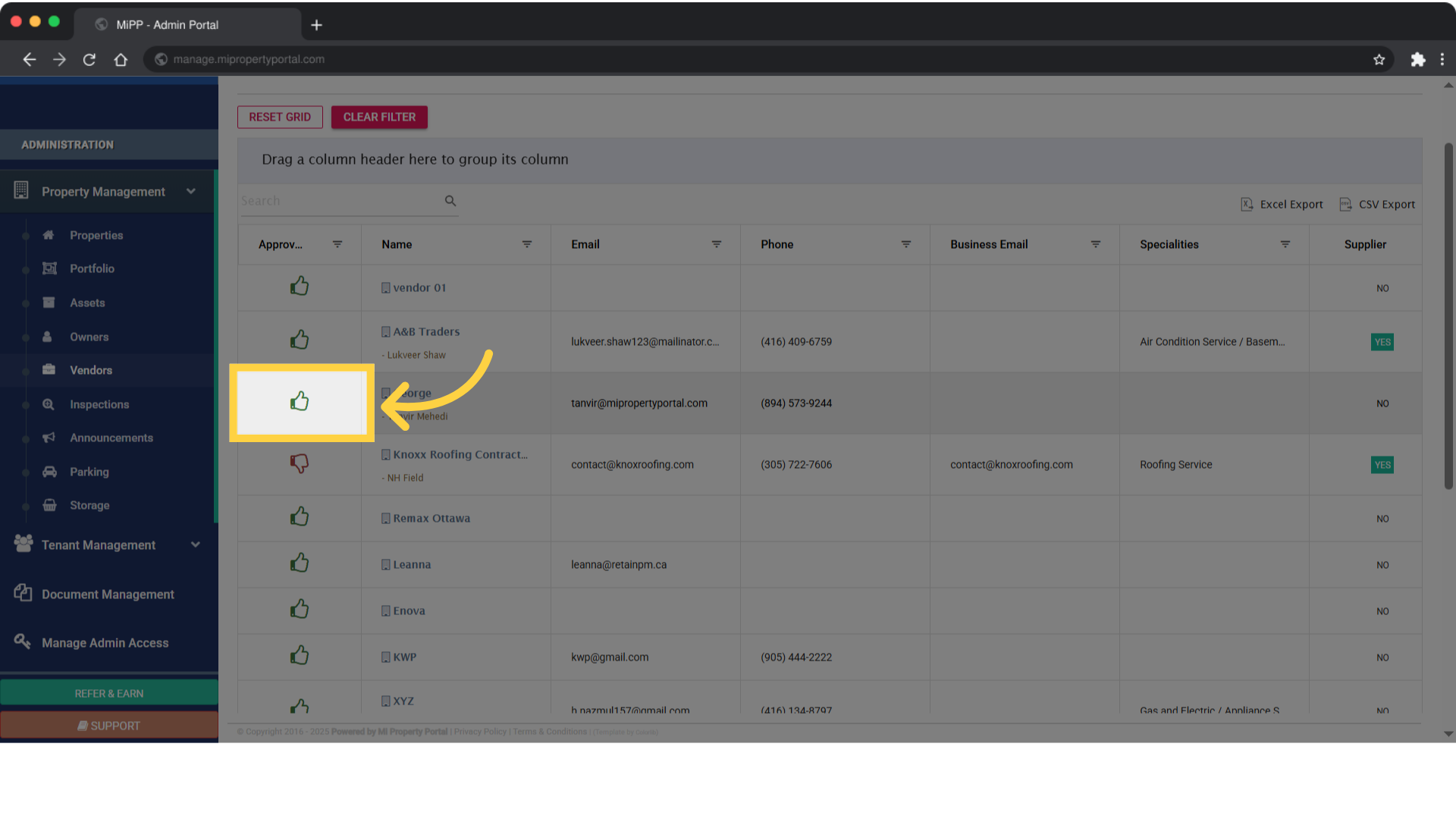Toggle approval thumbs-up for A&B Traders
Viewport: 1456px width, 819px height.
pyautogui.click(x=300, y=339)
